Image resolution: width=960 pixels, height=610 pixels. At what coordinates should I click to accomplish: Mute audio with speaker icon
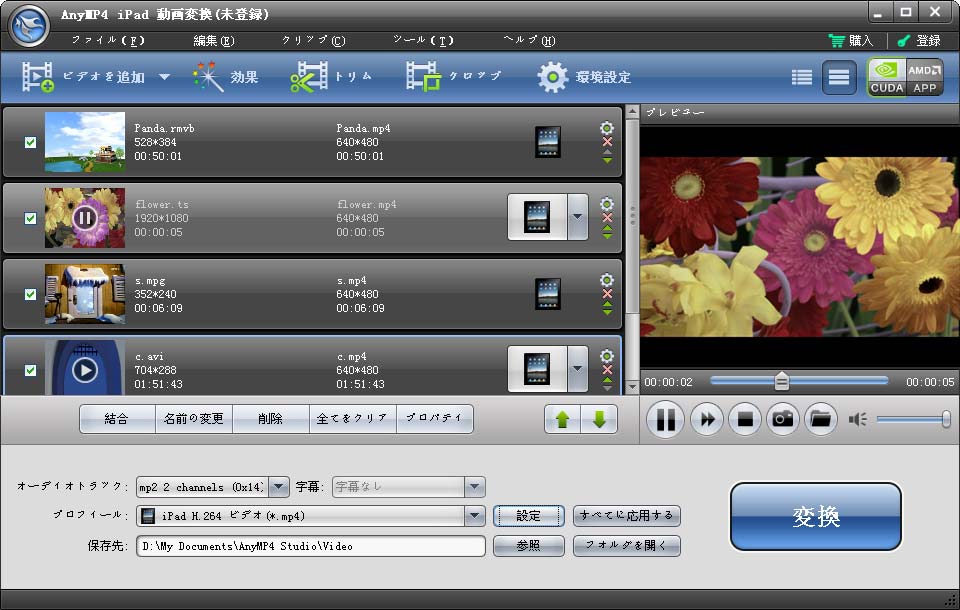point(857,419)
